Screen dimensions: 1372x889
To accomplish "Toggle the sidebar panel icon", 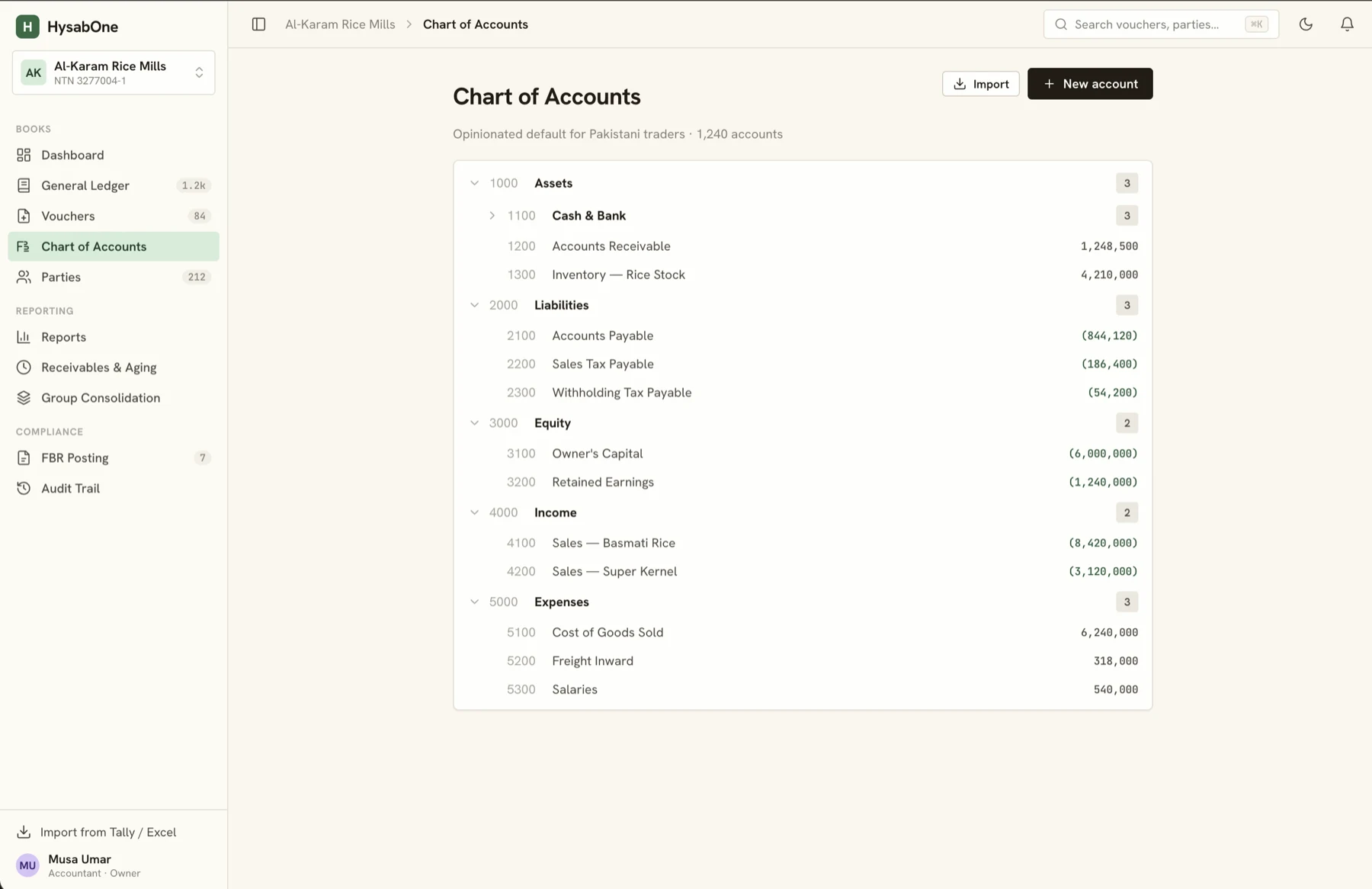I will pyautogui.click(x=258, y=24).
